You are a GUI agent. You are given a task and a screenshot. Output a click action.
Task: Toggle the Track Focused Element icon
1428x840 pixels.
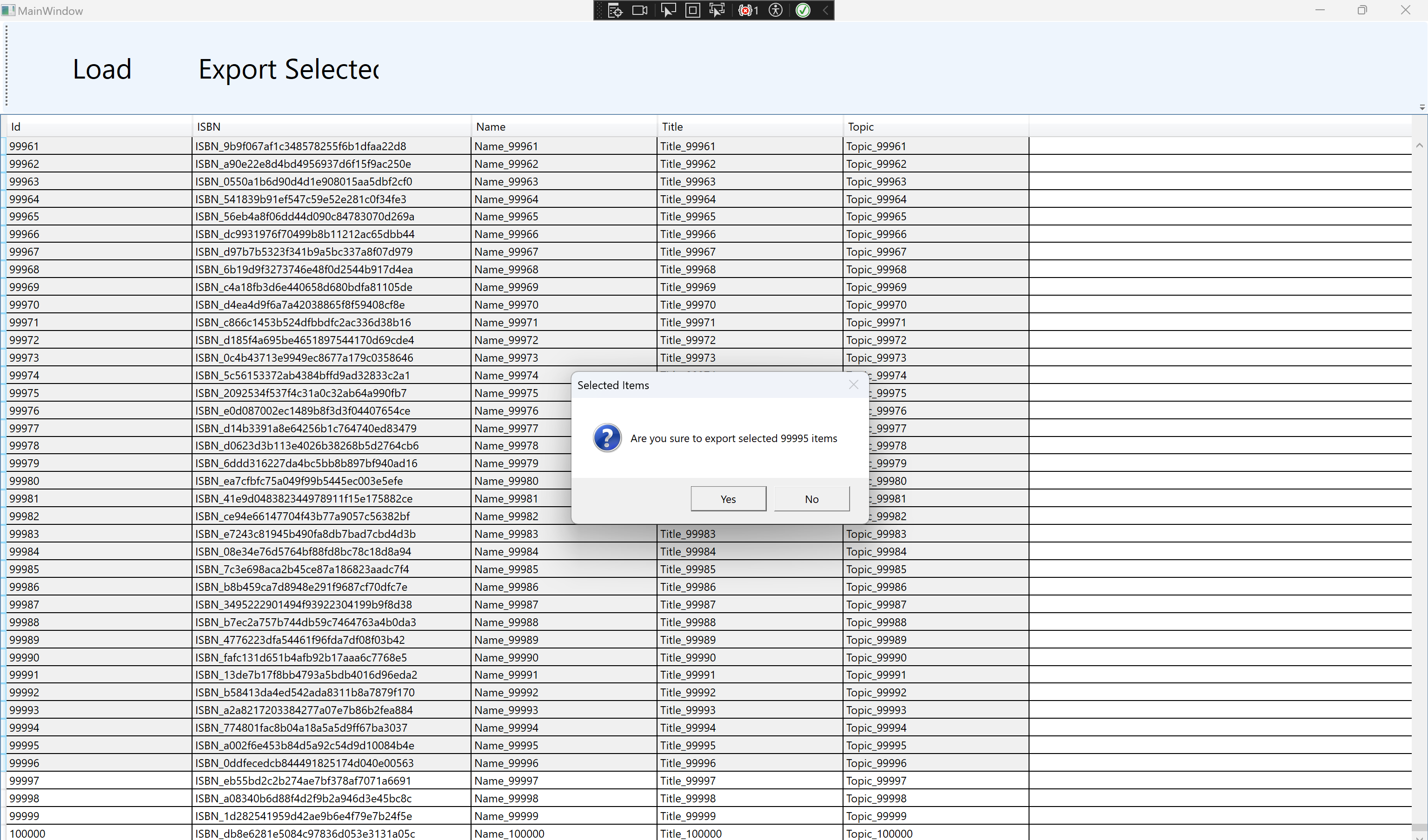point(717,10)
